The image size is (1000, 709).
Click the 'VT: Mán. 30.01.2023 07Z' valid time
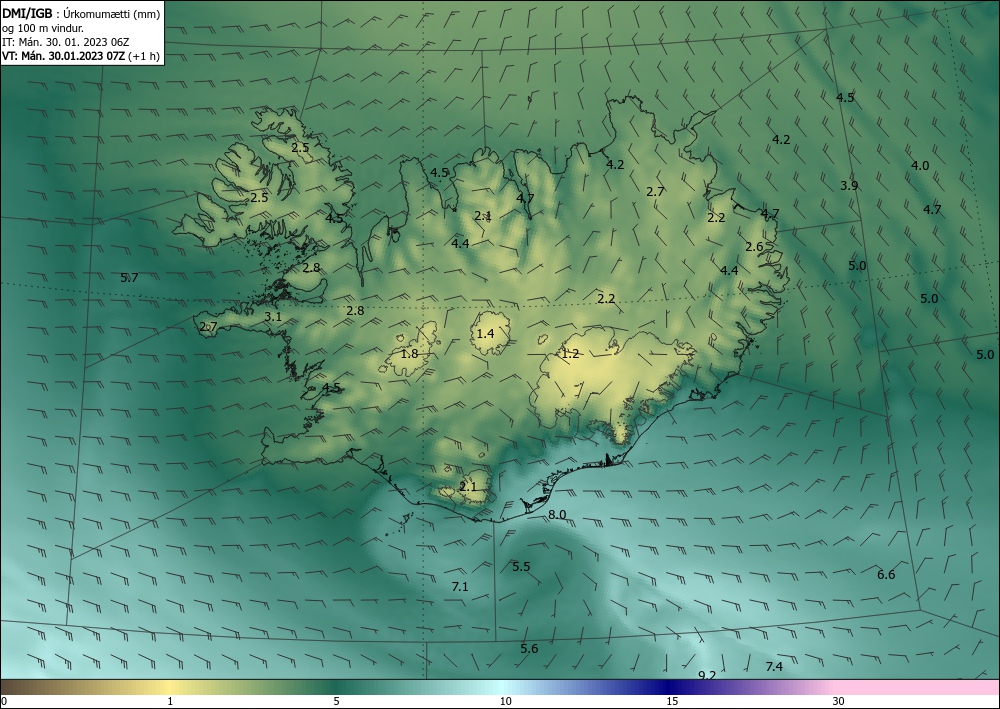(x=64, y=56)
